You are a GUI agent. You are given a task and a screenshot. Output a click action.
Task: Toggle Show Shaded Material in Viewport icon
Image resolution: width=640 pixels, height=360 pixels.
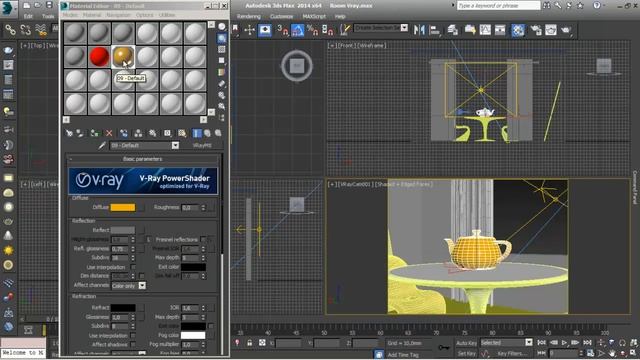click(x=182, y=133)
